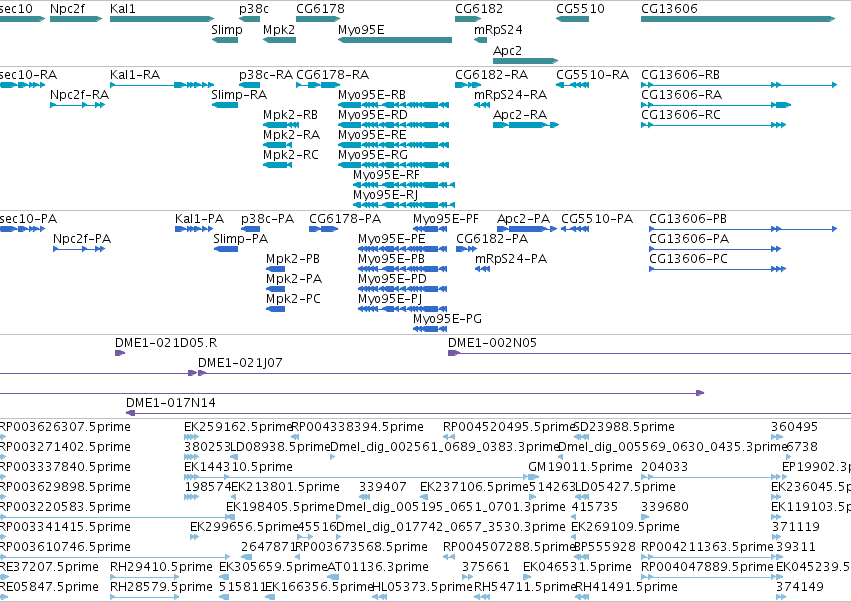Click the Mpk2-PB protein label
Screen dimensions: 851x602
click(293, 259)
